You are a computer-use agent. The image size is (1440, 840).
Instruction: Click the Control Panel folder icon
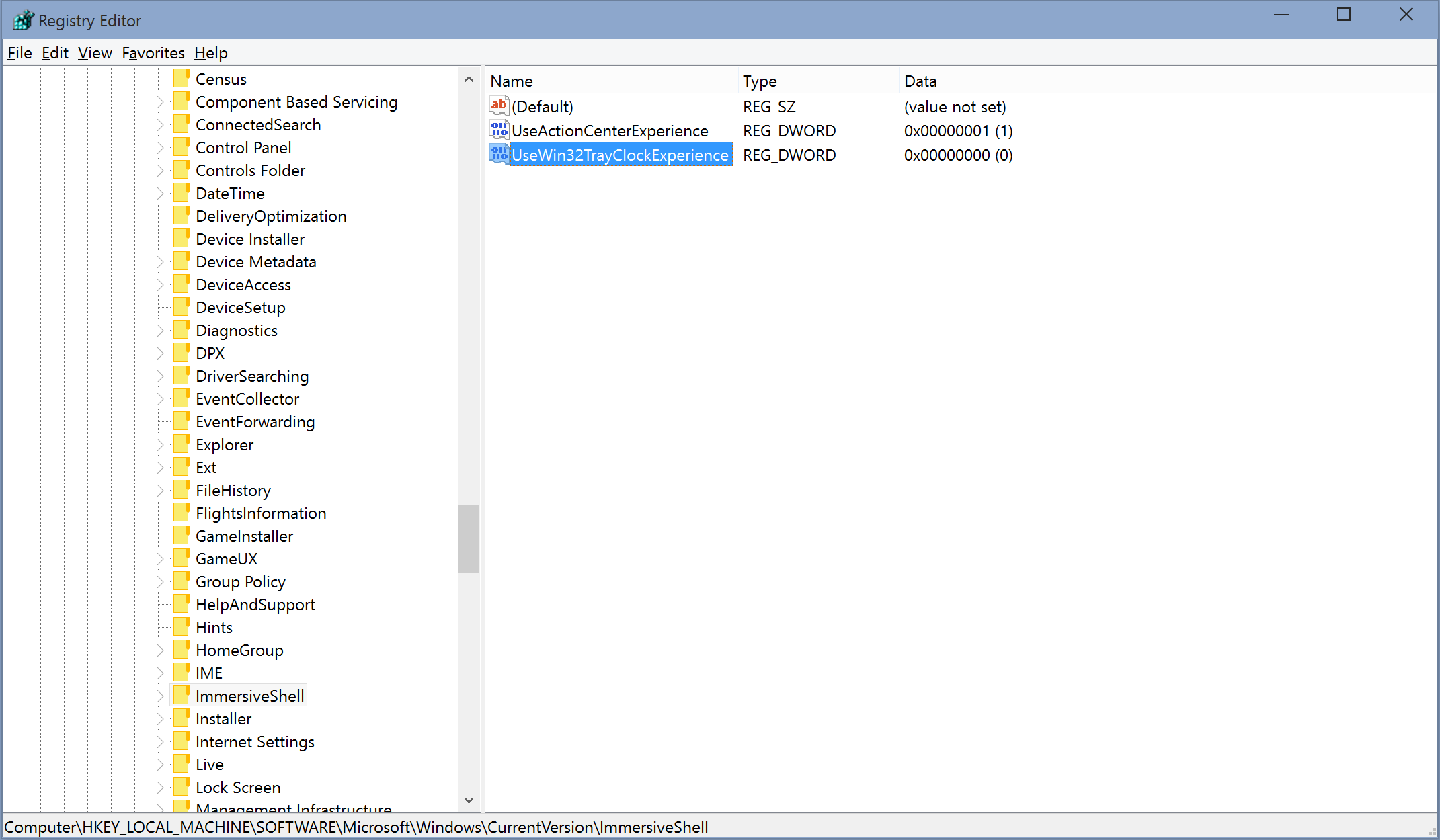[181, 147]
